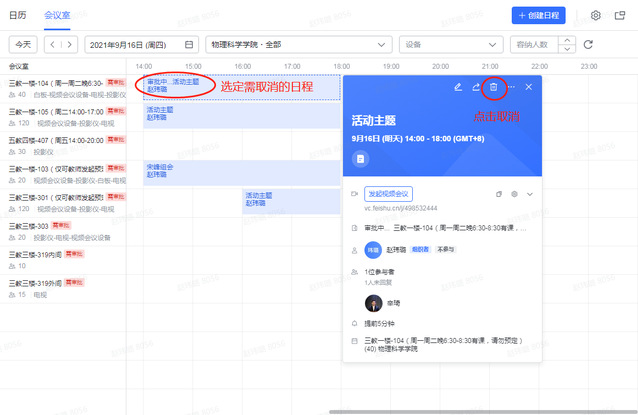The width and height of the screenshot is (638, 415).
Task: Copy the video meeting link via copy icon
Action: click(x=499, y=194)
